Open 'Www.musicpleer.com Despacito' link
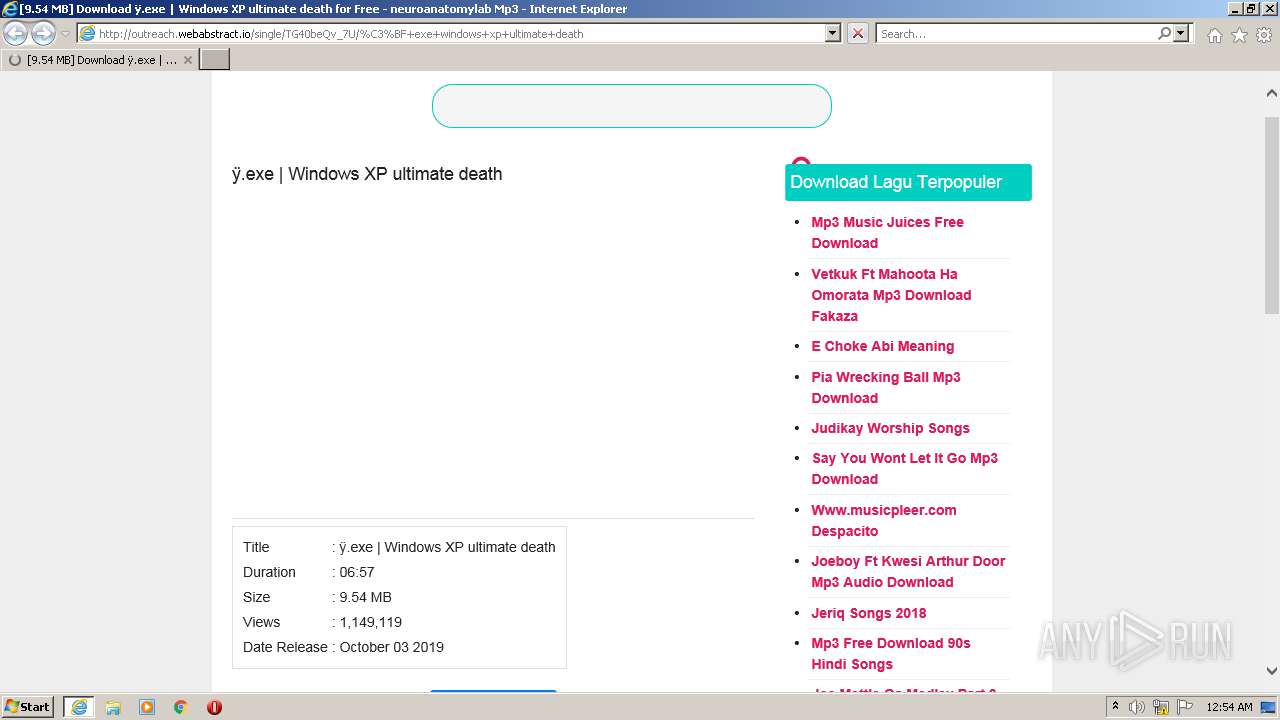 [x=883, y=520]
